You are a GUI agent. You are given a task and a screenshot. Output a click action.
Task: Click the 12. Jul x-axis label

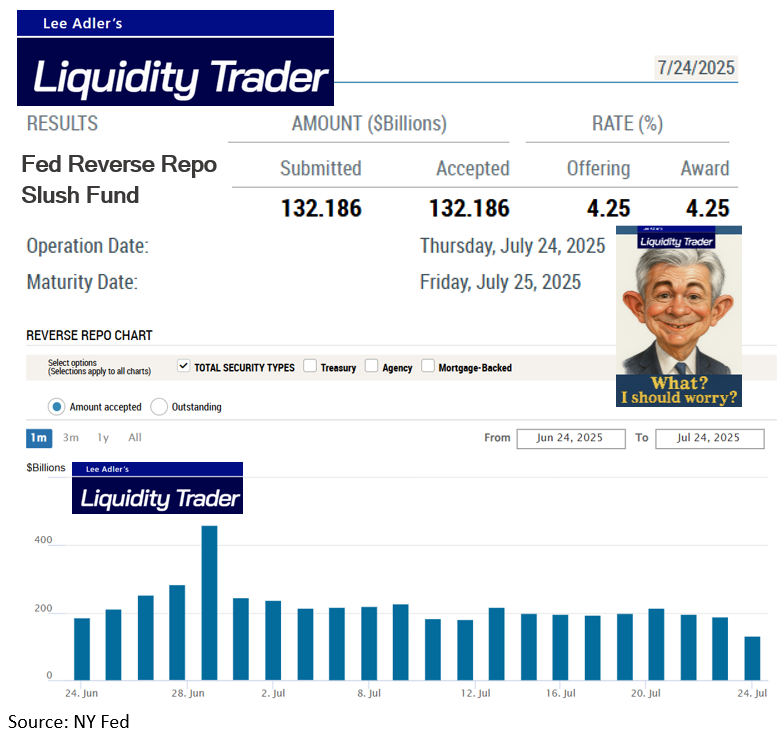475,693
